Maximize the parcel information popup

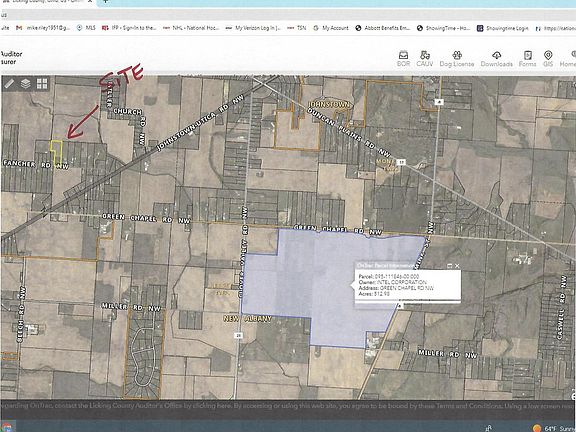(x=449, y=266)
